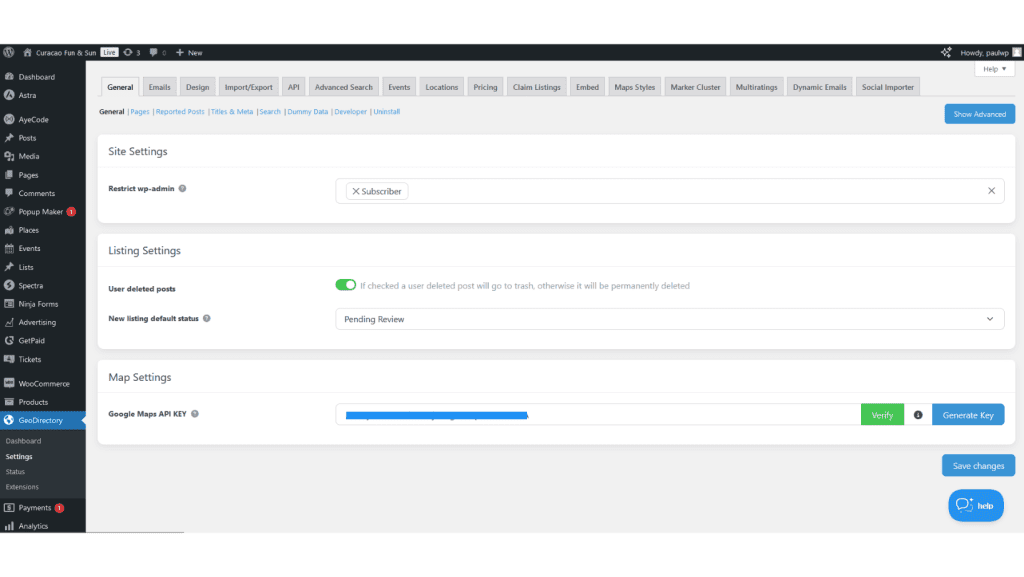
Task: Open the Media library from the sidebar
Action: pos(27,155)
